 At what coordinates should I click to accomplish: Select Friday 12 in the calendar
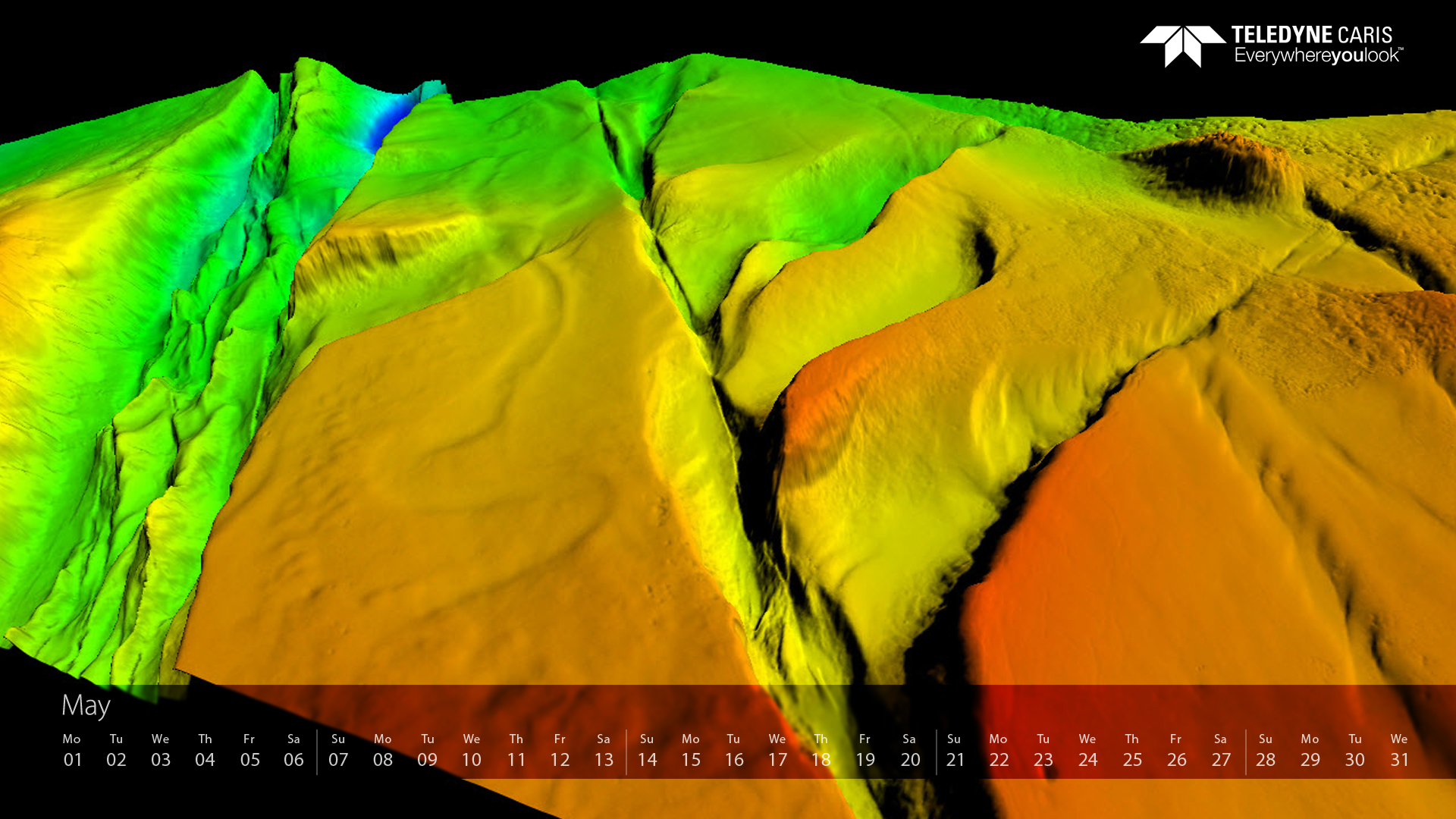(560, 750)
